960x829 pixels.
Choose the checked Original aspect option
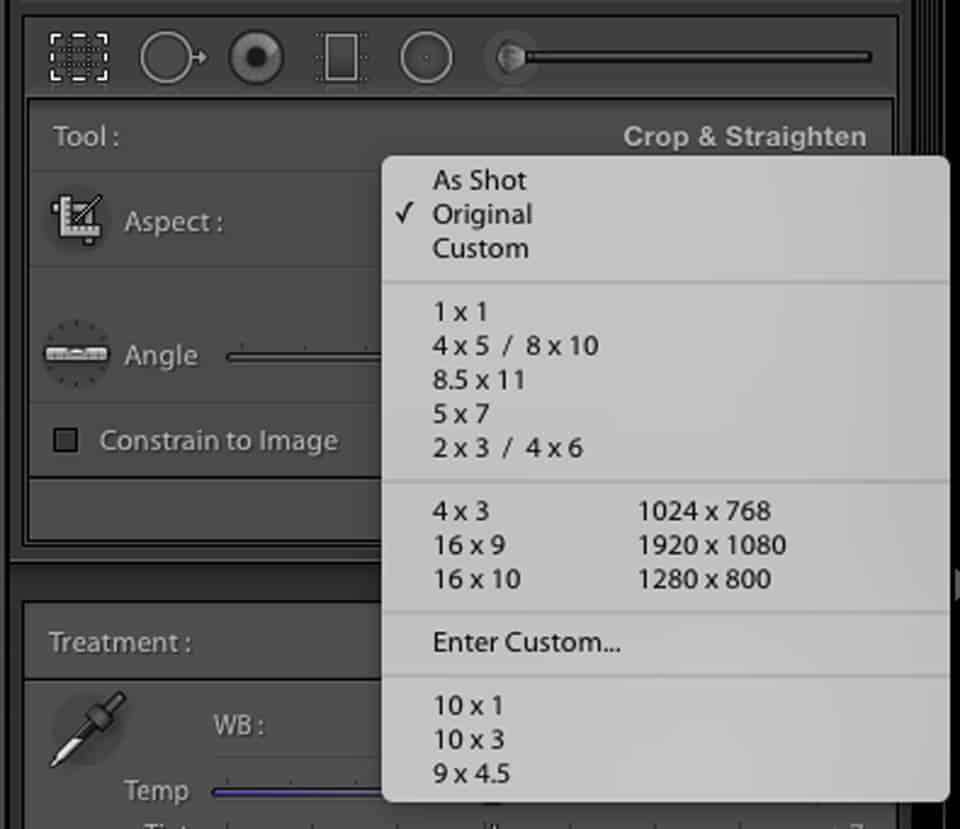coord(666,214)
